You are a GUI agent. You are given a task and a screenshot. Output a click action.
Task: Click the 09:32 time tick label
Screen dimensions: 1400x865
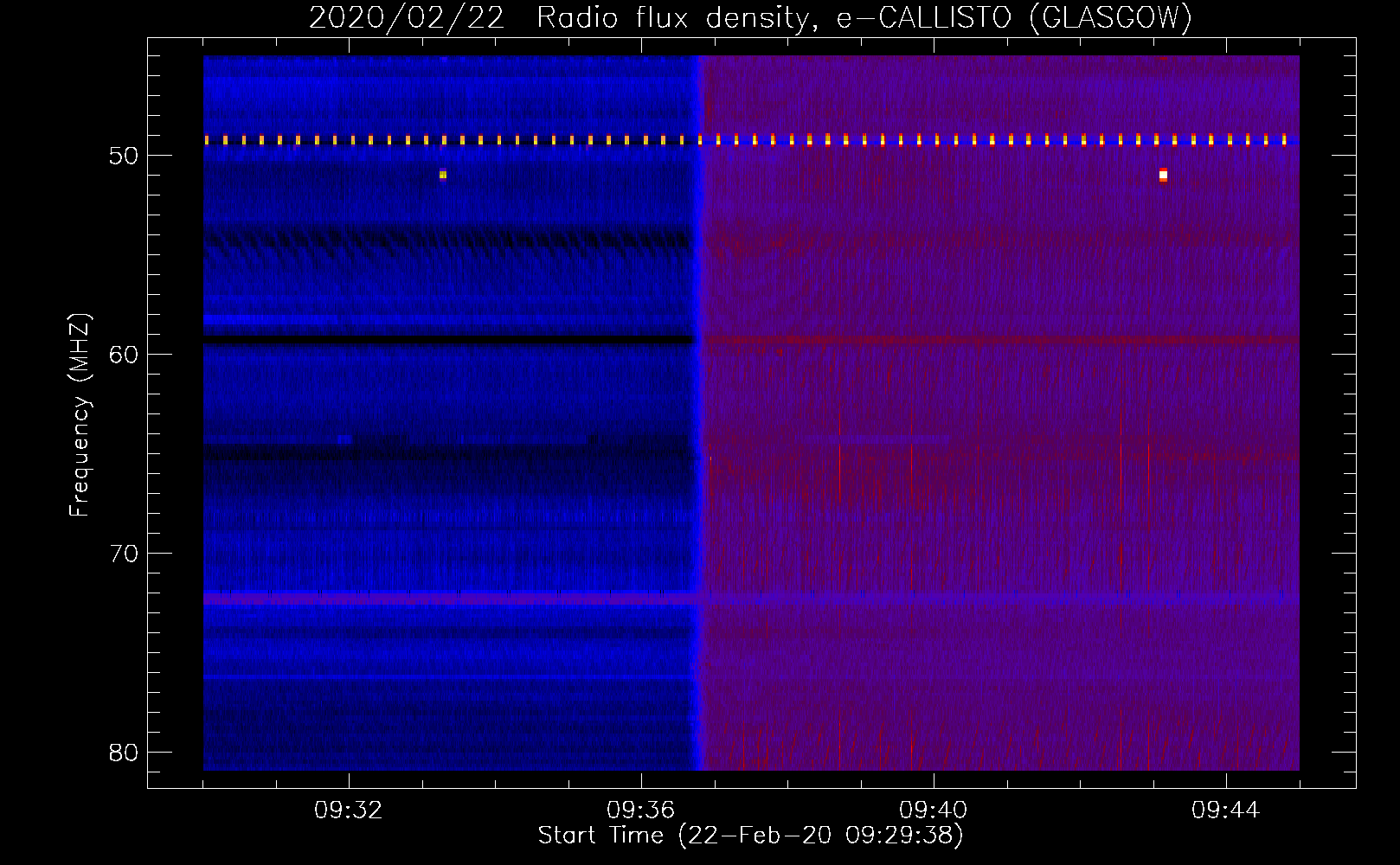[349, 811]
